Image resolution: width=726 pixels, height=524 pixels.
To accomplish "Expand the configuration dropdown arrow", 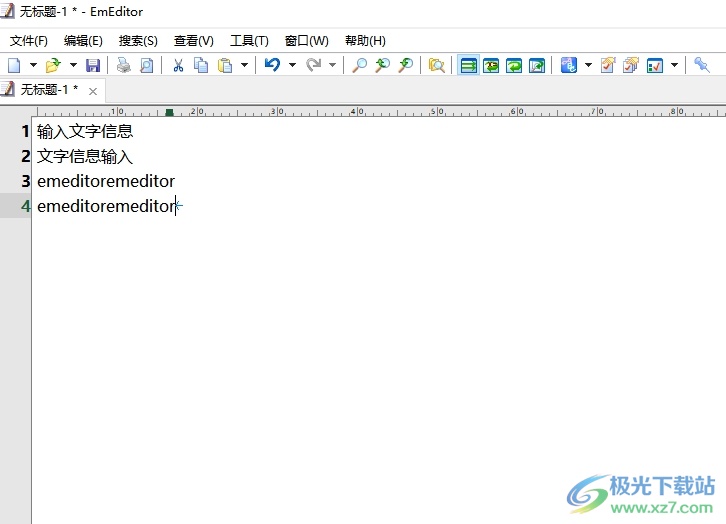I will (588, 65).
